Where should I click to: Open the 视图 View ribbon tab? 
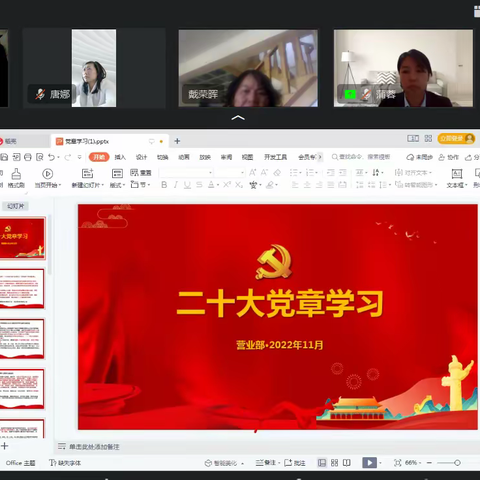tap(247, 157)
